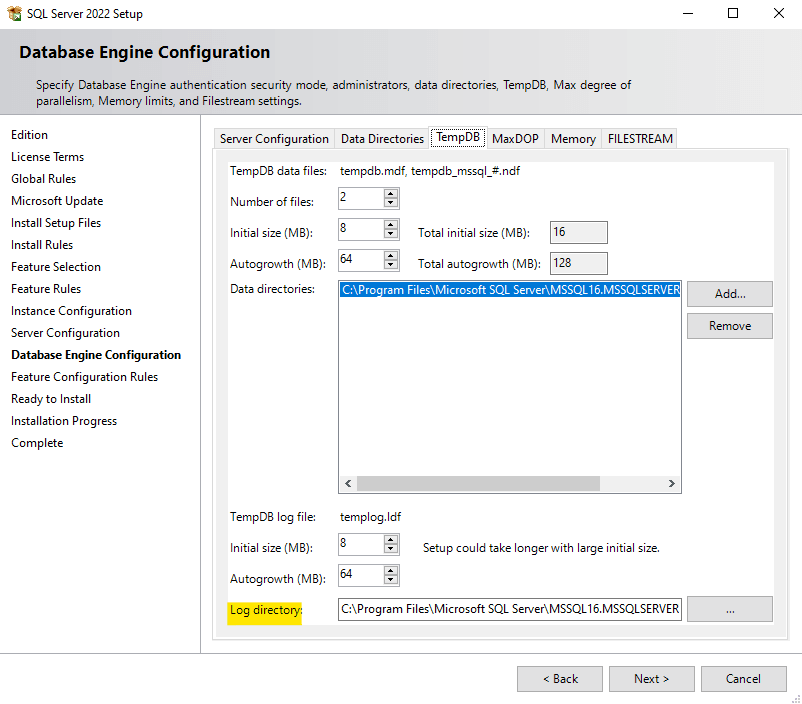Click Installation Progress step

click(64, 421)
